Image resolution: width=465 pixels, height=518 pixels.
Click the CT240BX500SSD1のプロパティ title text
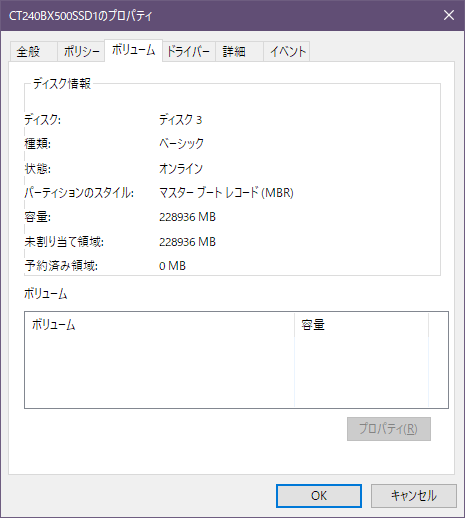coord(80,16)
